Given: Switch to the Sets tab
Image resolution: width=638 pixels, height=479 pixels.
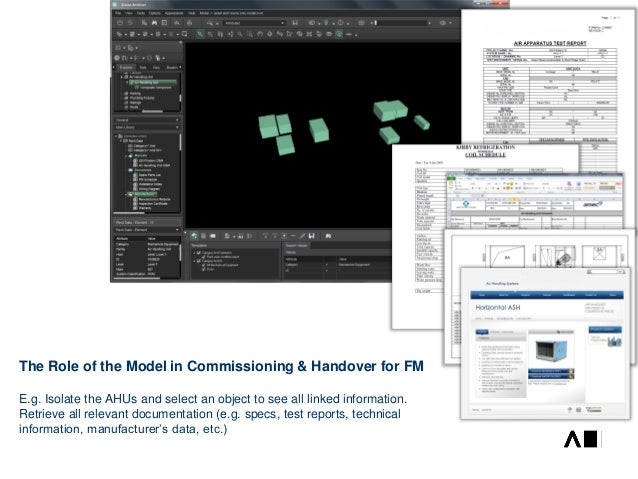Looking at the screenshot, I should [x=140, y=68].
